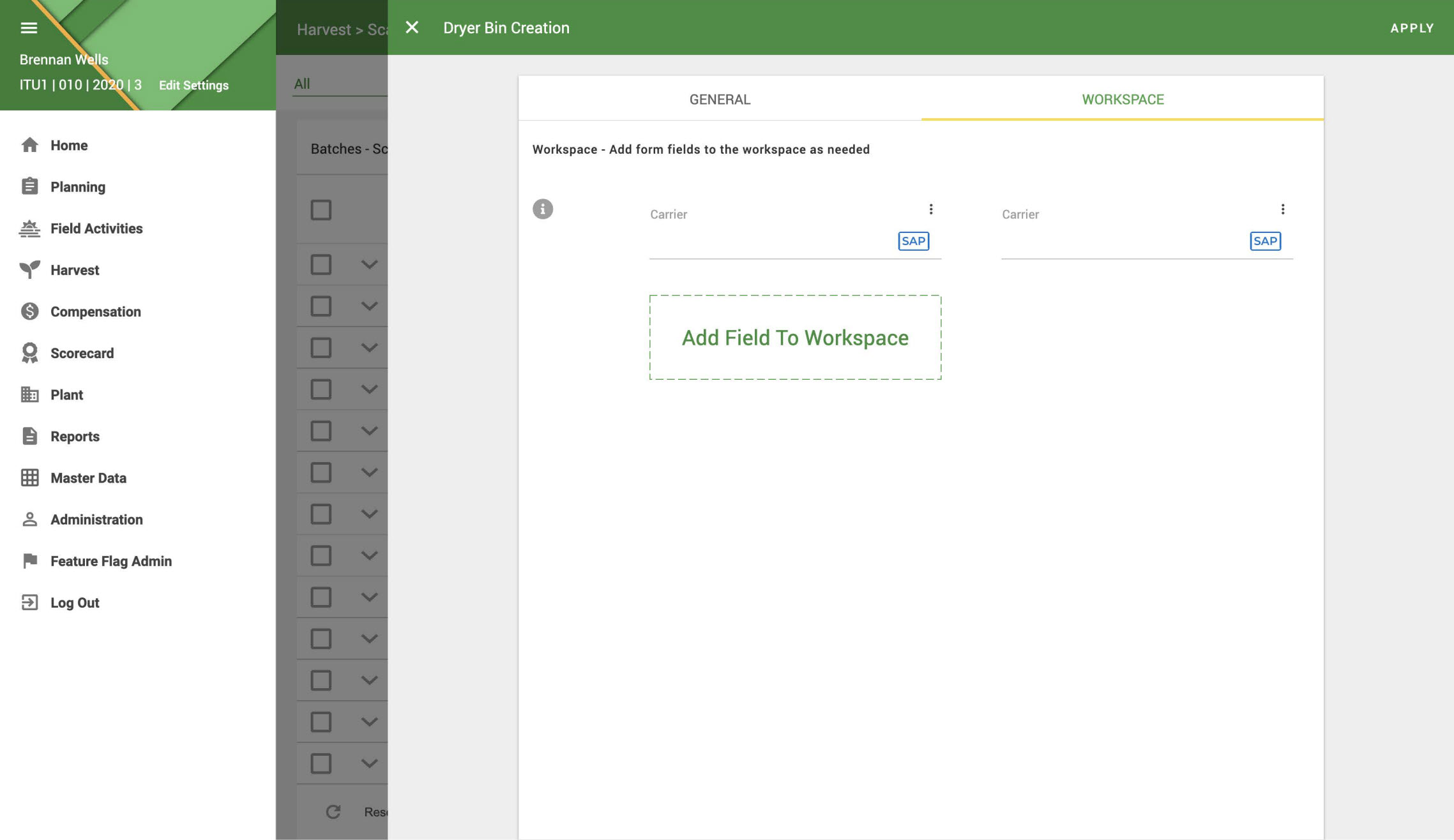Image resolution: width=1454 pixels, height=840 pixels.
Task: Click the refresh icon at bottom of batches
Action: (x=333, y=811)
